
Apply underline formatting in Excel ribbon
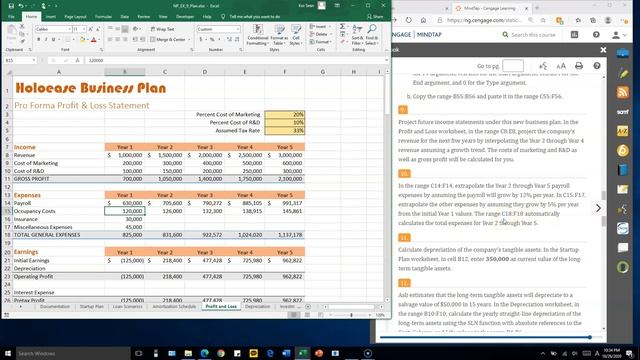pyautogui.click(x=53, y=40)
